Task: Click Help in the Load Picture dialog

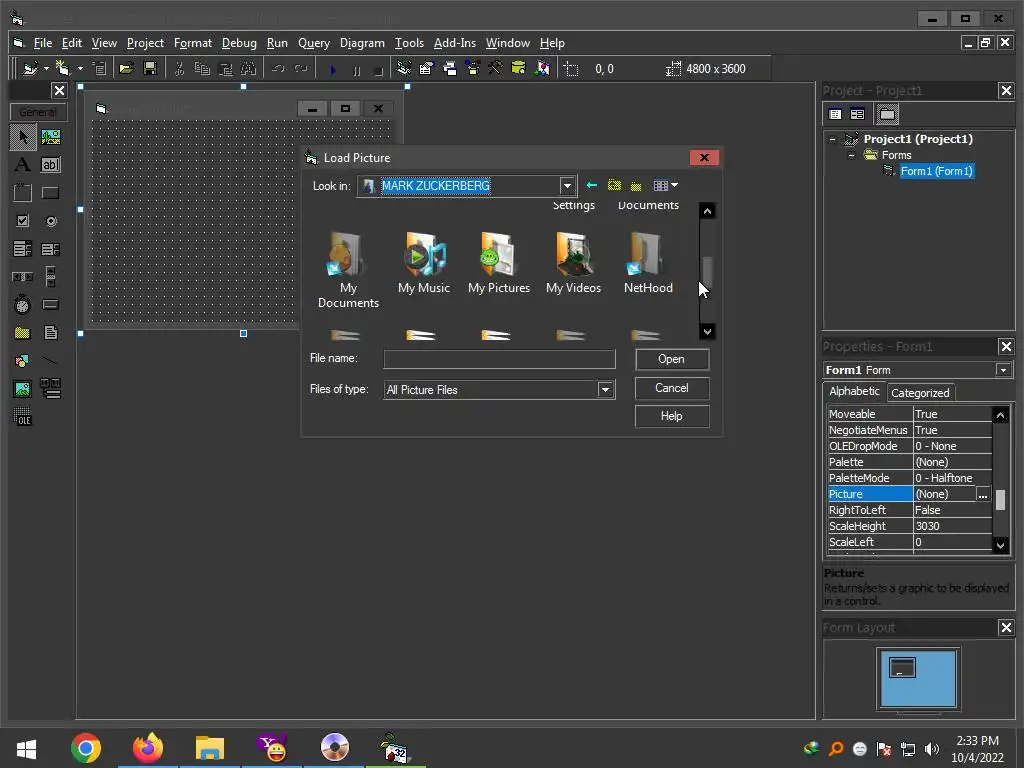Action: point(671,416)
